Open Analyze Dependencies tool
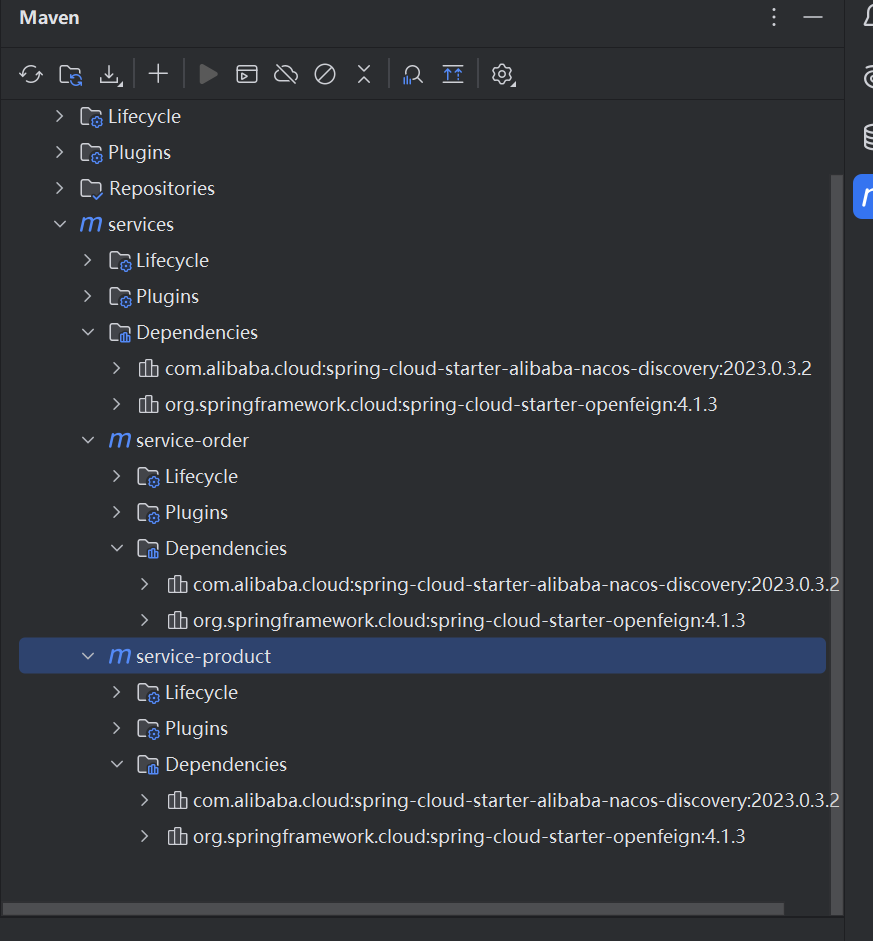The image size is (873, 941). pyautogui.click(x=413, y=74)
